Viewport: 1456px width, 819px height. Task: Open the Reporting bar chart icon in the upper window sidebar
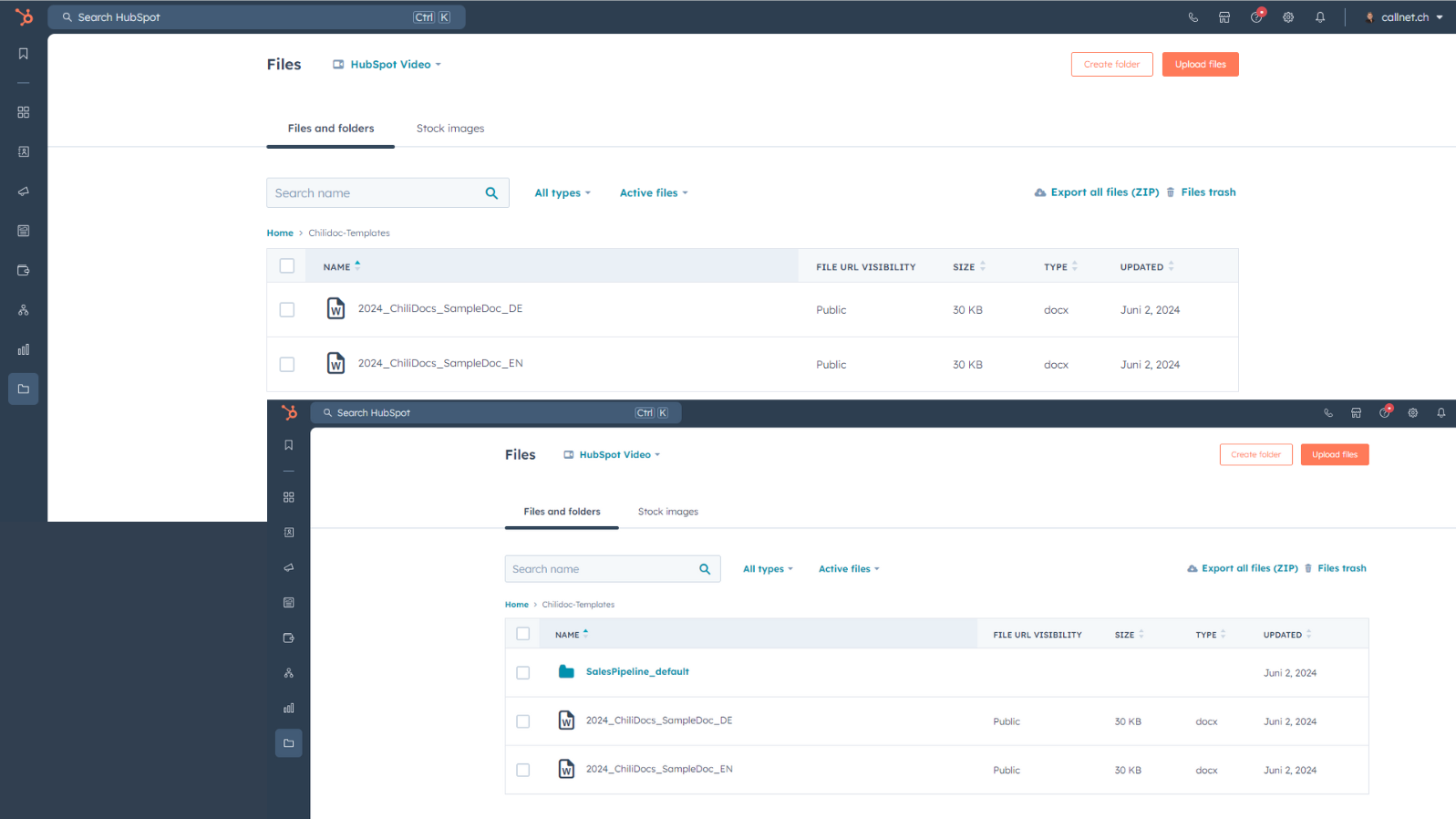coord(24,349)
